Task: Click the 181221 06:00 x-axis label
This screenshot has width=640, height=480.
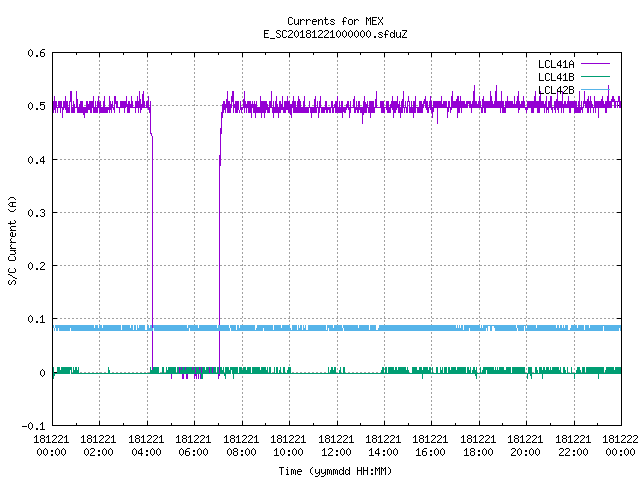Action: tap(193, 446)
